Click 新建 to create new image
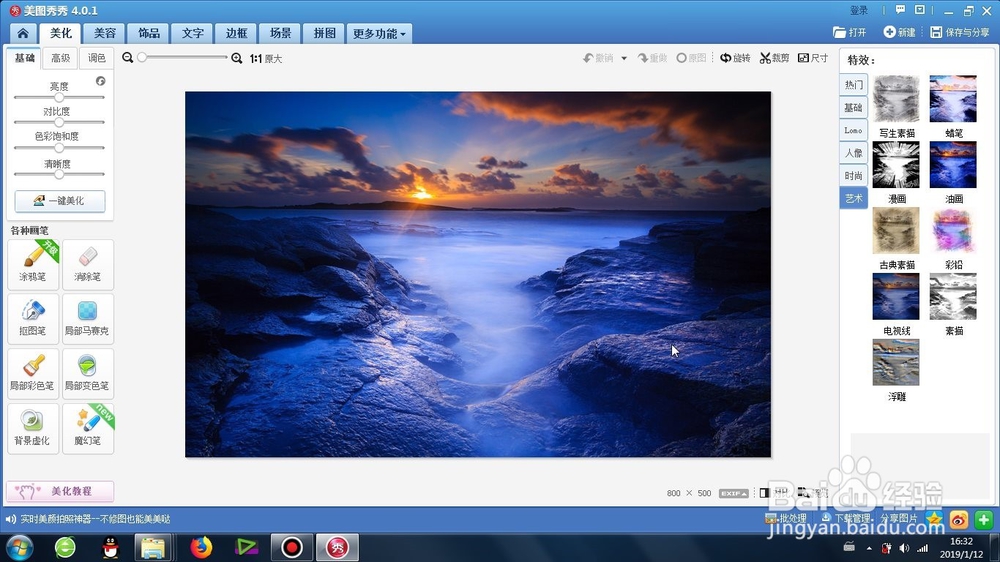This screenshot has width=1000, height=562. 899,32
